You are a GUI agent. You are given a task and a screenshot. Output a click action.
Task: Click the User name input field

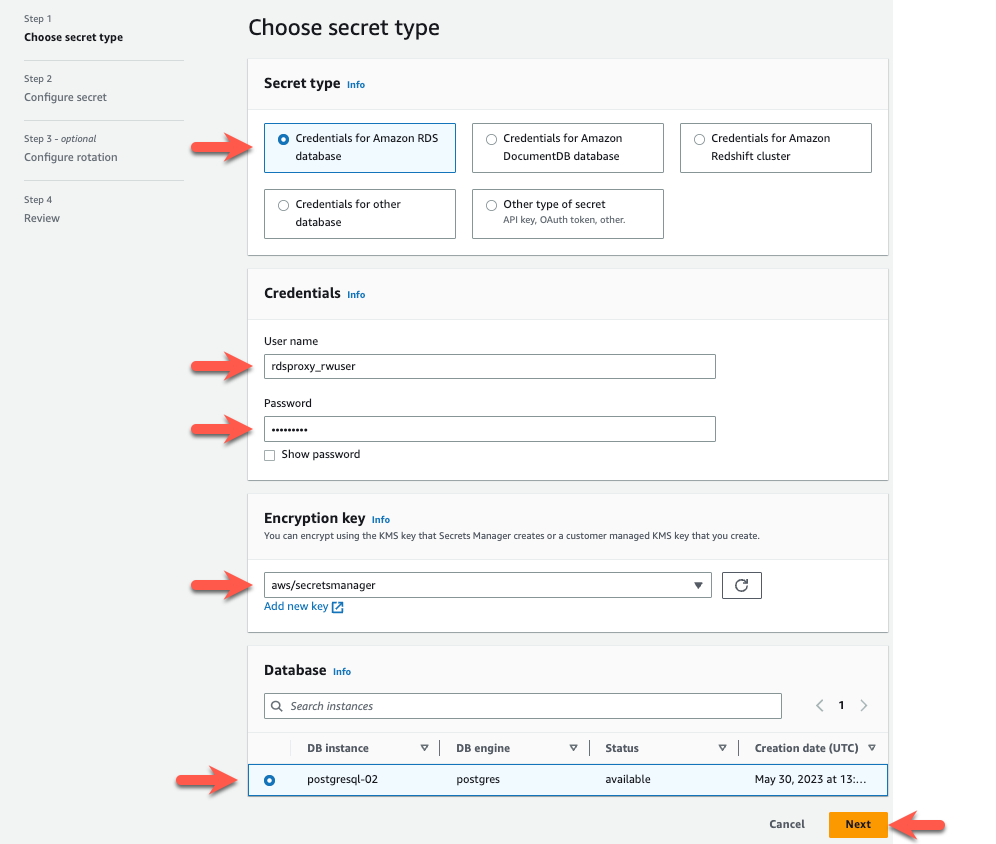pos(489,367)
